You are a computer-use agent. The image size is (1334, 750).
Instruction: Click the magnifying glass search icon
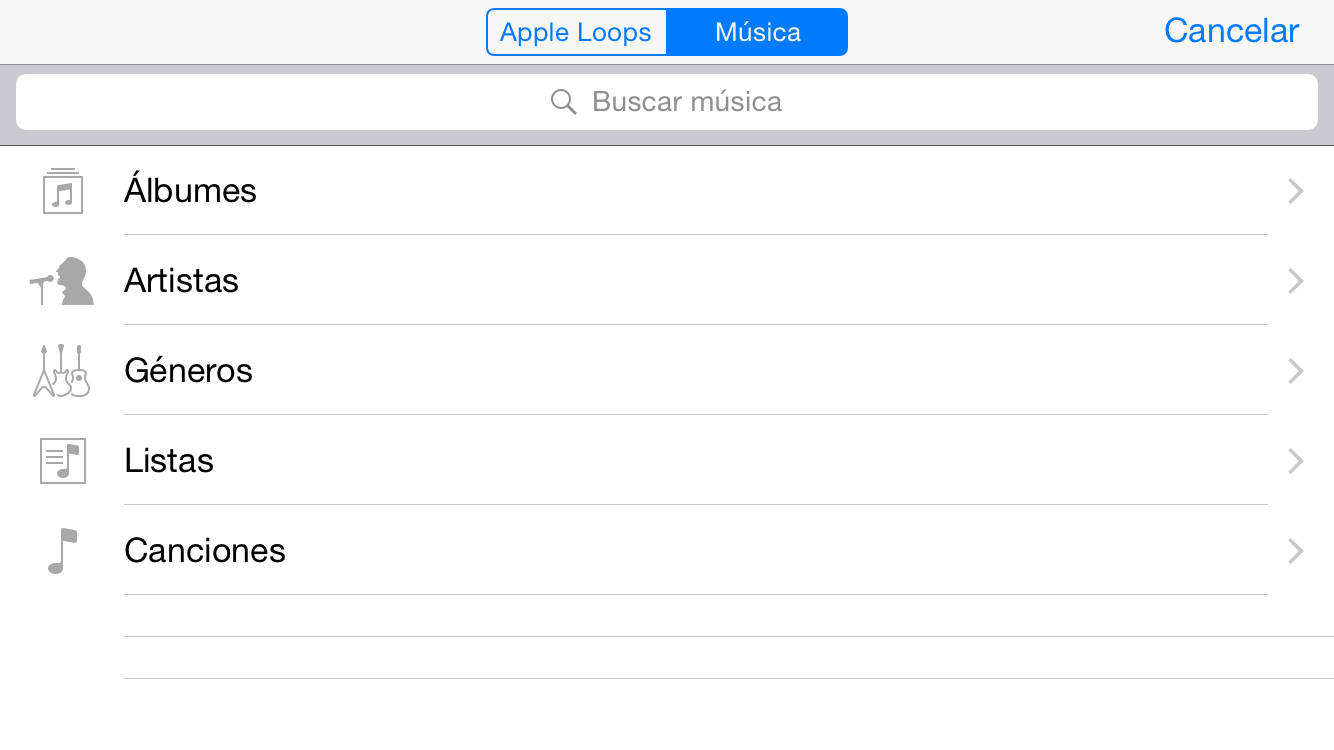[x=564, y=102]
